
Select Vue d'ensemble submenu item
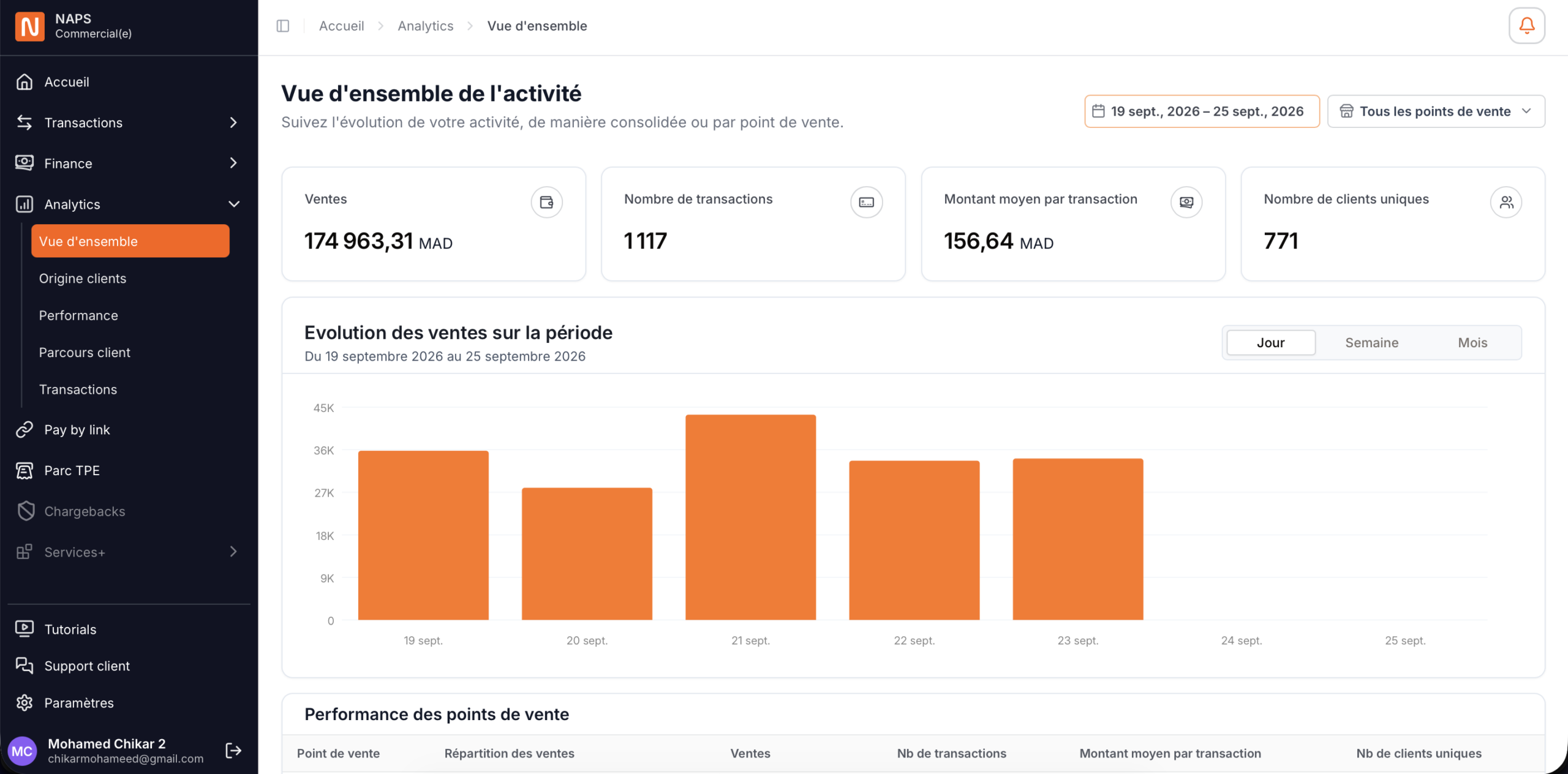[130, 241]
